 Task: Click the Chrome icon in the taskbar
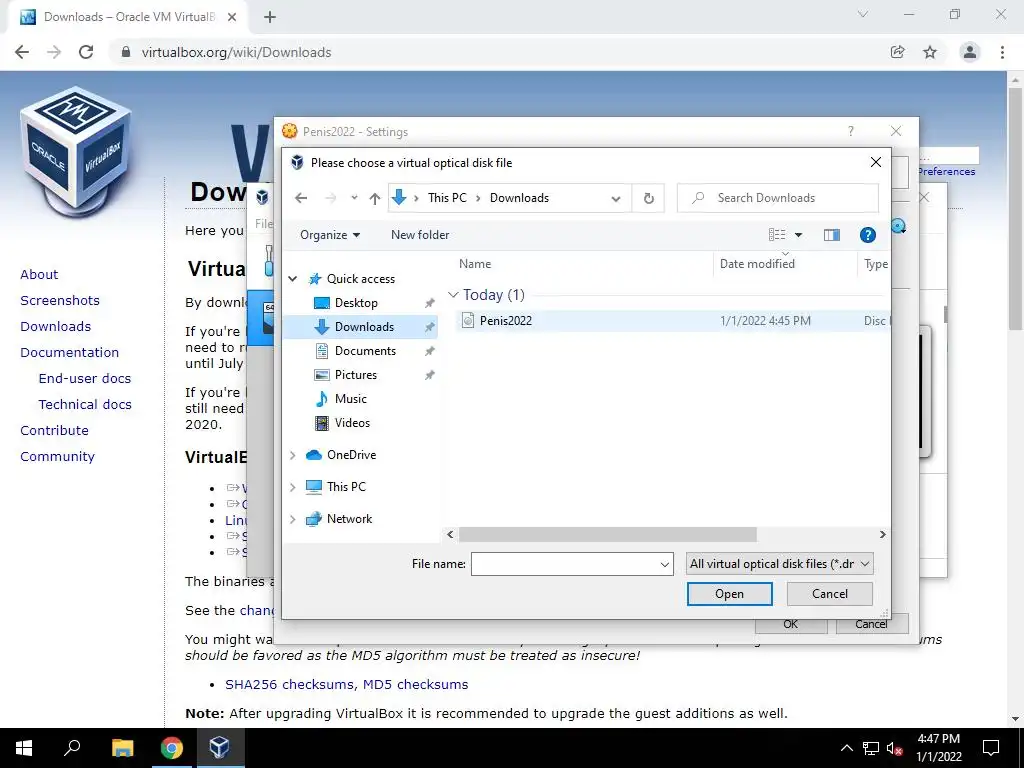click(x=171, y=748)
